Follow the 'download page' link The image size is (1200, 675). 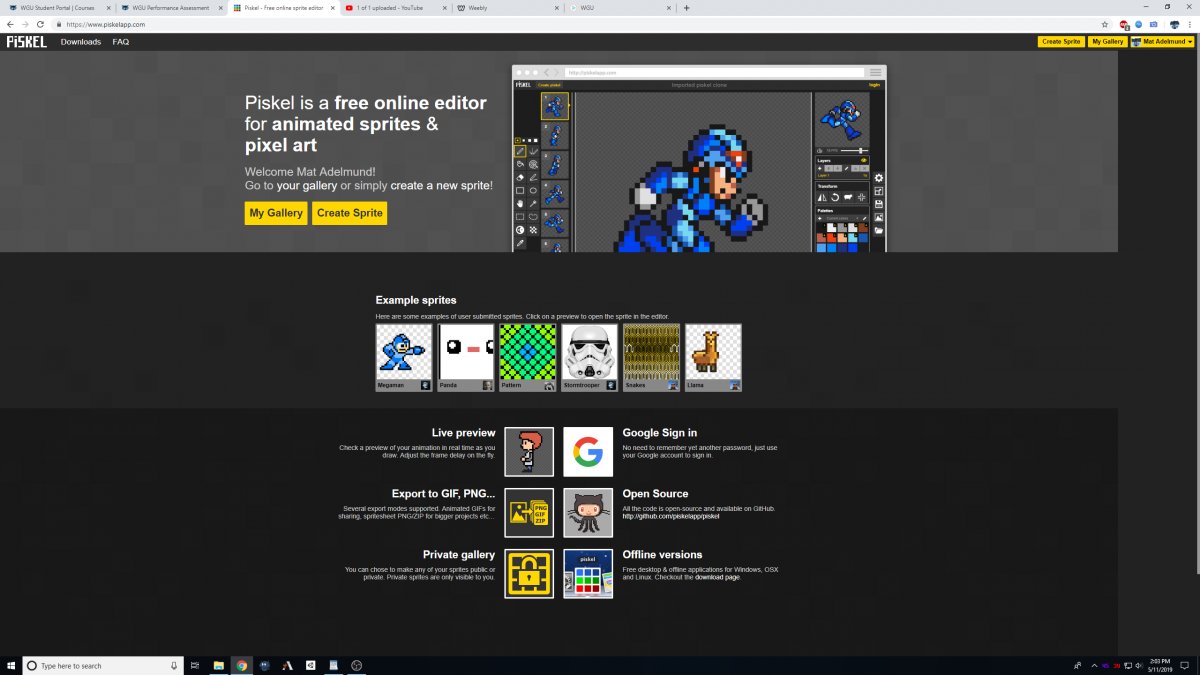point(717,577)
